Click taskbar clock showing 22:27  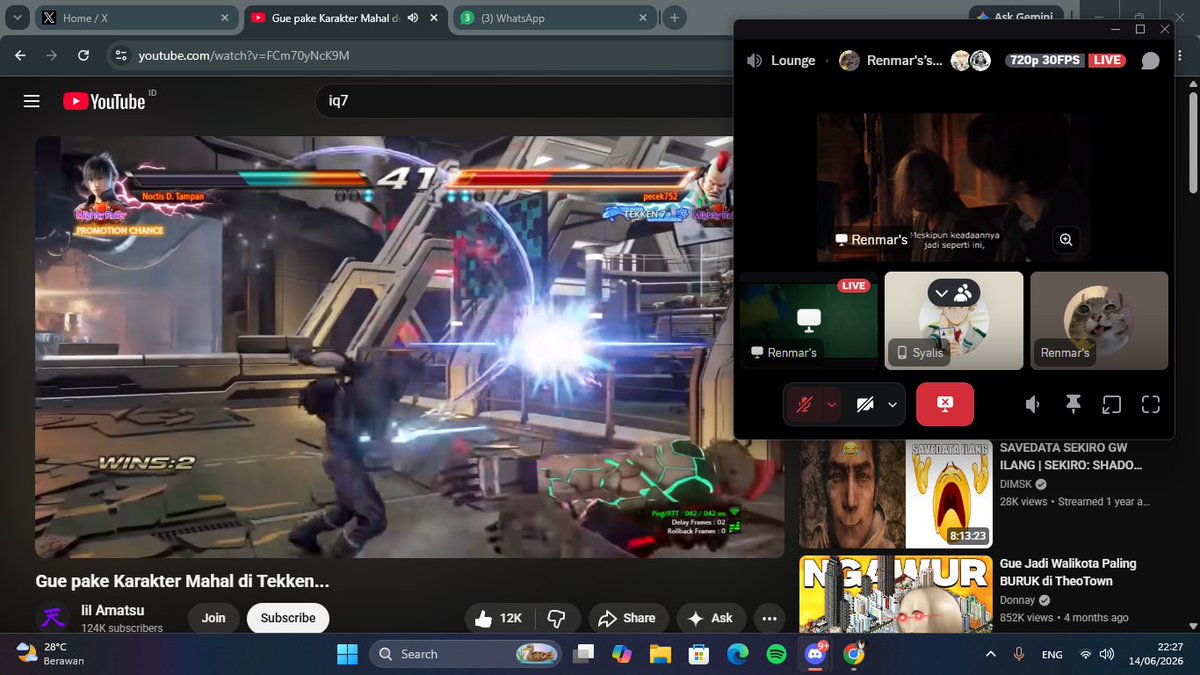pyautogui.click(x=1156, y=654)
